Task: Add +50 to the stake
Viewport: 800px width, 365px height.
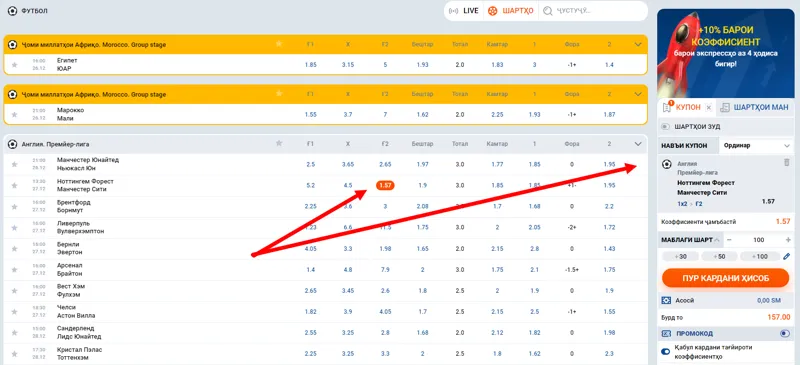Action: tap(719, 256)
